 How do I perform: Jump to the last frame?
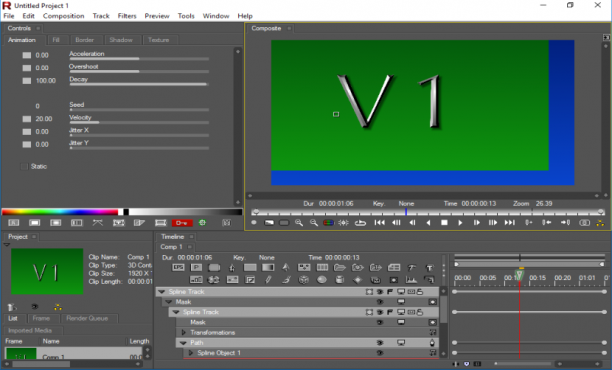(x=509, y=222)
